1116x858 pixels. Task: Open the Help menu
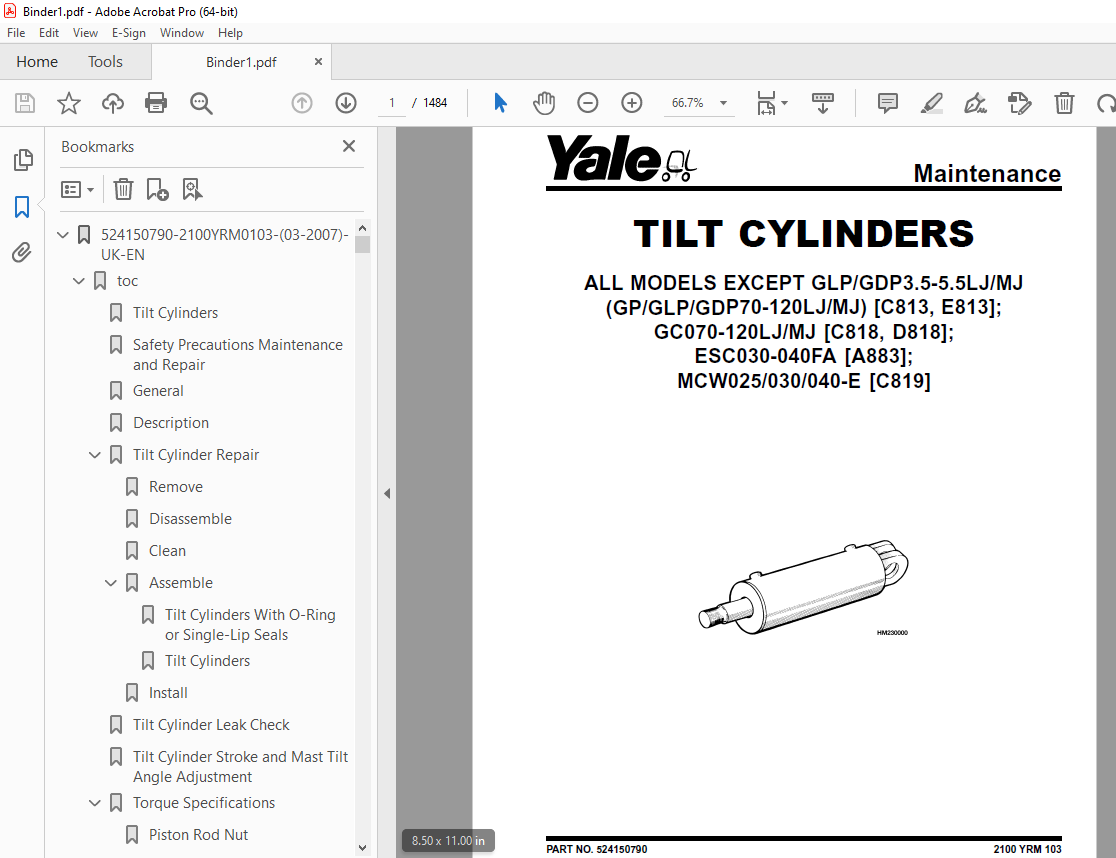tap(230, 33)
